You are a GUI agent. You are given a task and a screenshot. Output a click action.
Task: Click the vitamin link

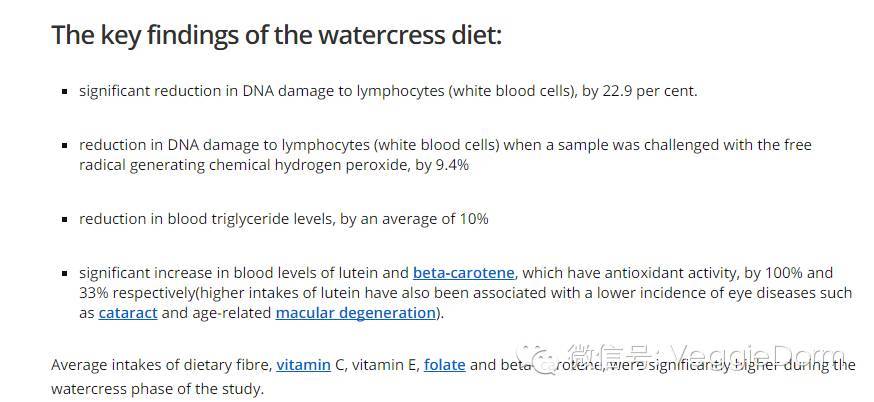coord(303,365)
